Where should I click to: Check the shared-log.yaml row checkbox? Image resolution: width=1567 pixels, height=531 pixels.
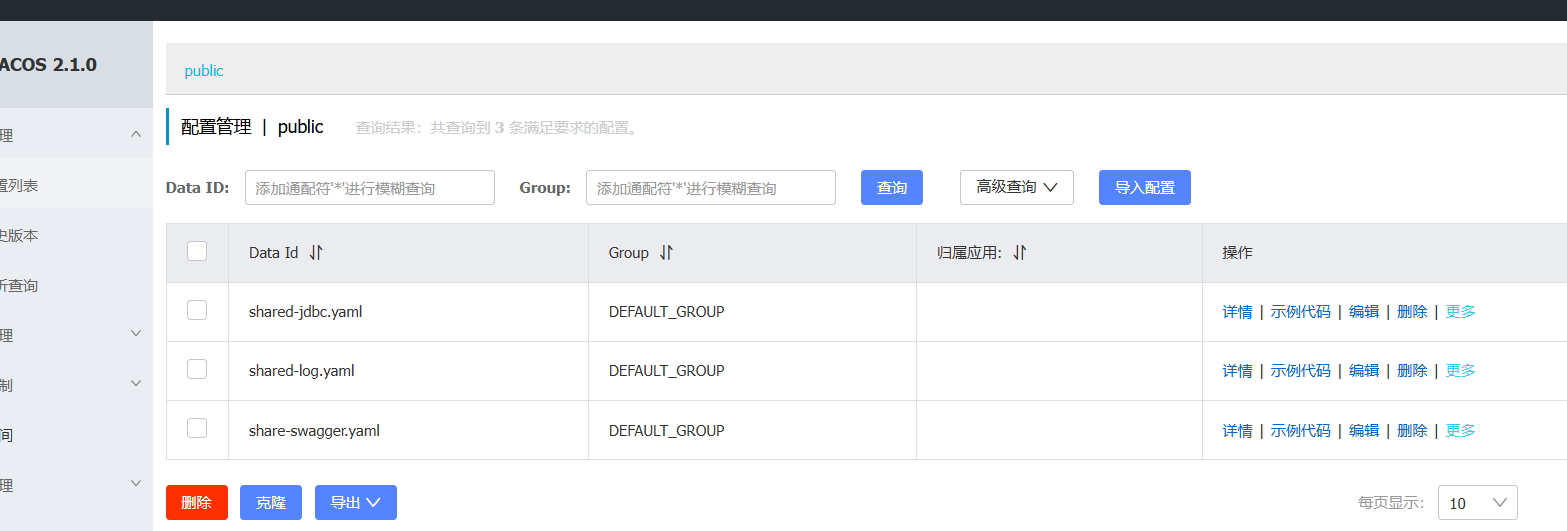point(197,369)
